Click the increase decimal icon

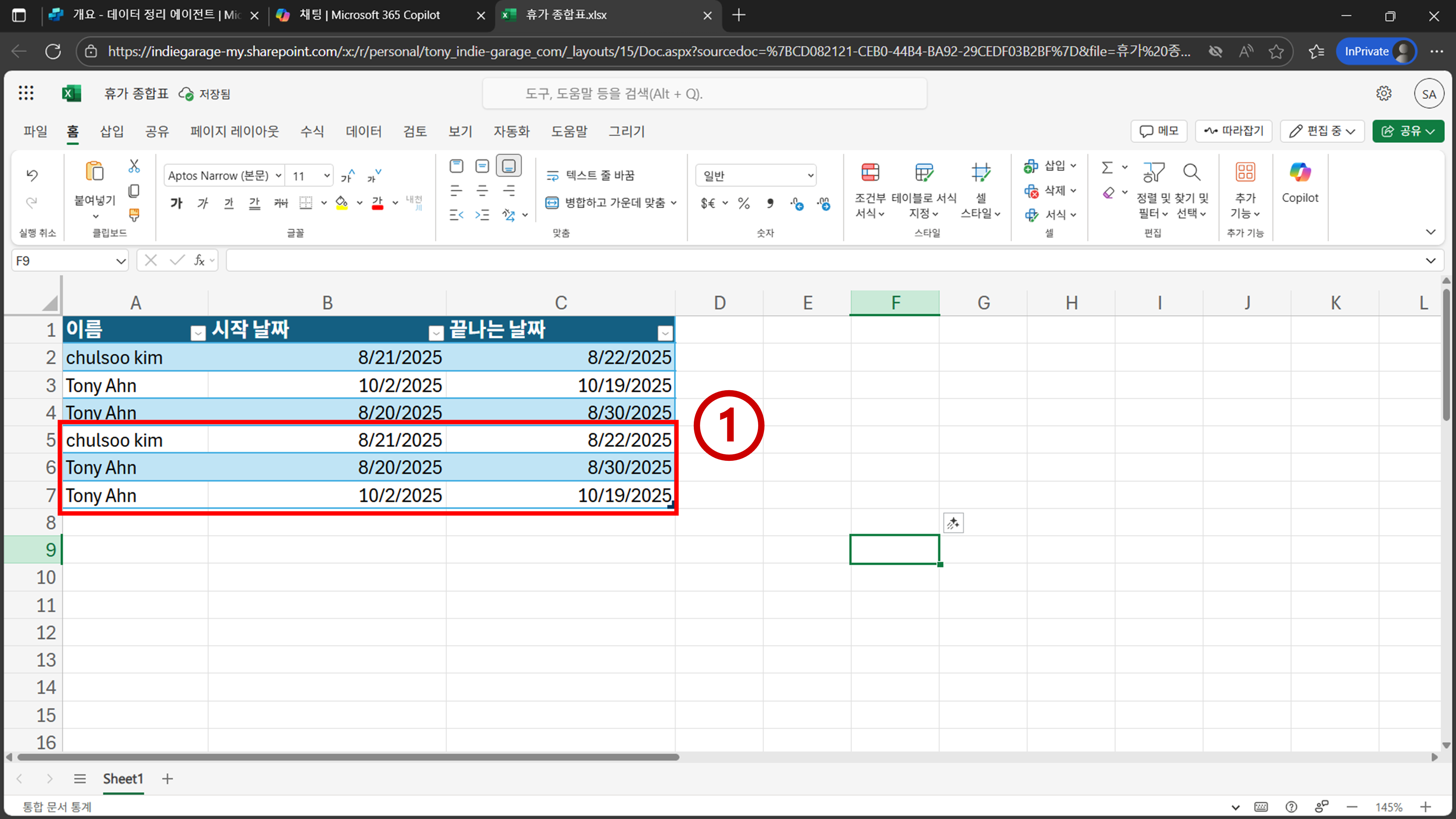click(x=797, y=203)
